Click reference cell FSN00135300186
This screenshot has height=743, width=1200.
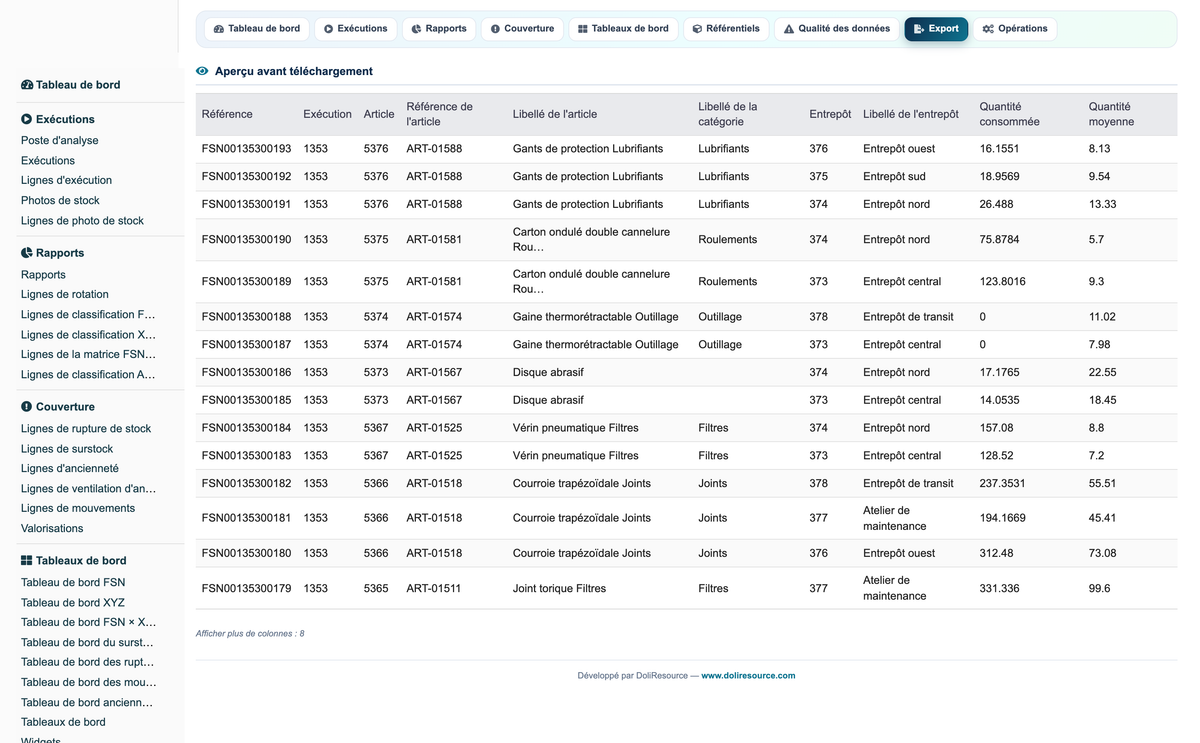click(x=246, y=372)
